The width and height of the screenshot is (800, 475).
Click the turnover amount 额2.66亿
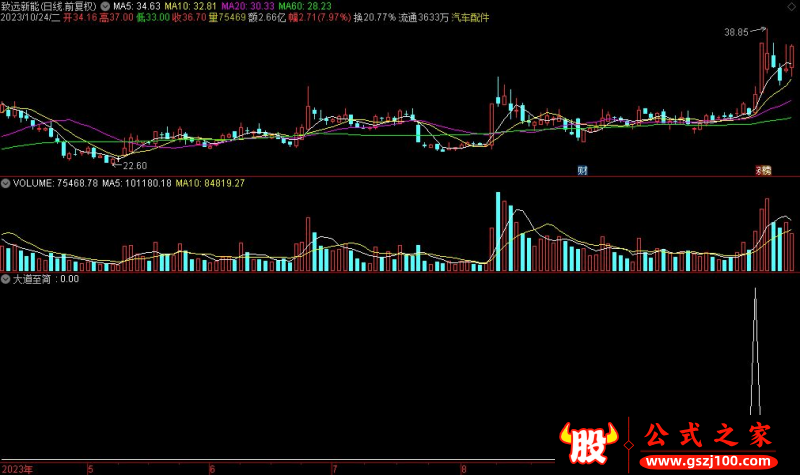tap(267, 17)
